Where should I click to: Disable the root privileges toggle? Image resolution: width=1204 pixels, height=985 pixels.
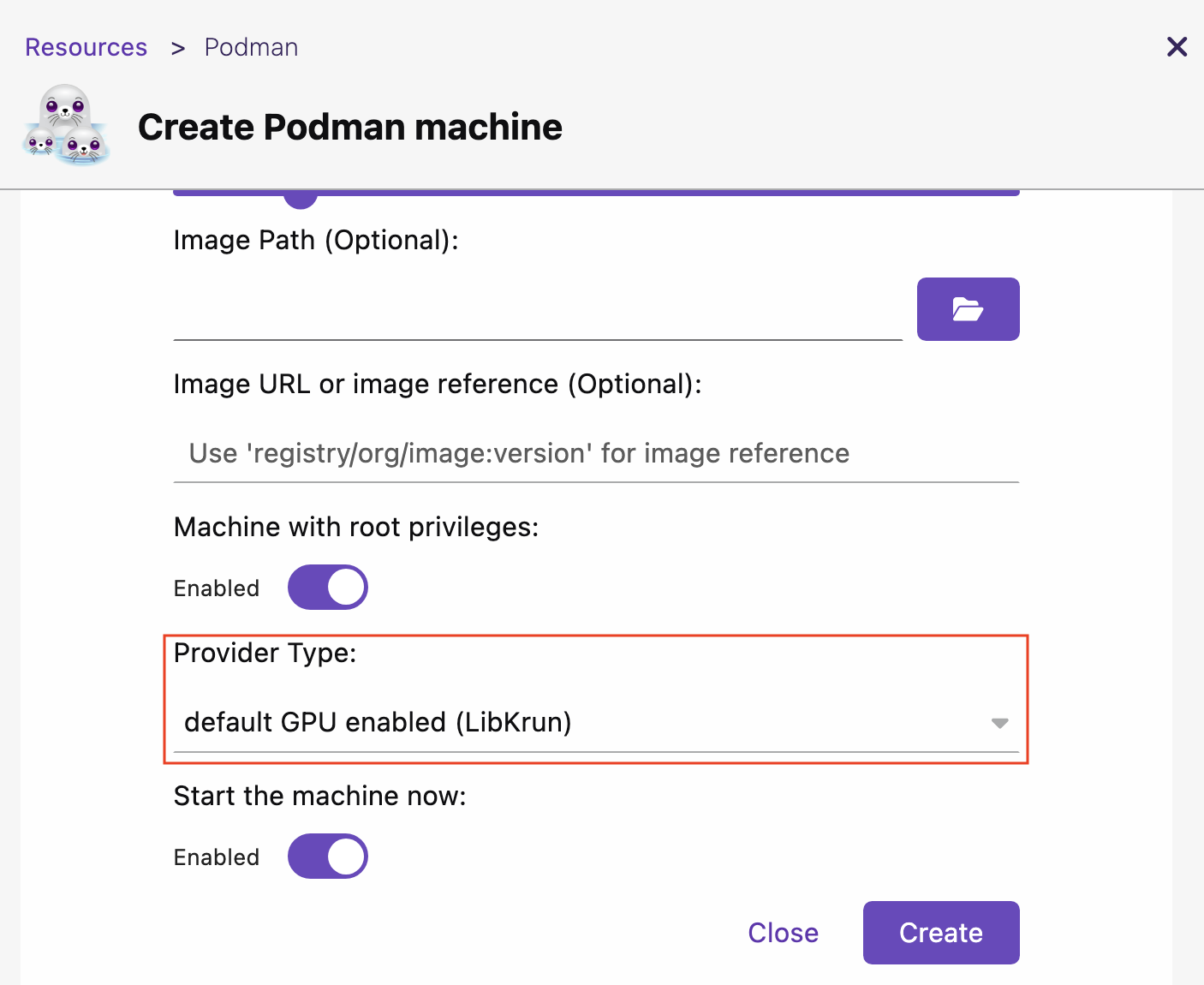pos(328,588)
